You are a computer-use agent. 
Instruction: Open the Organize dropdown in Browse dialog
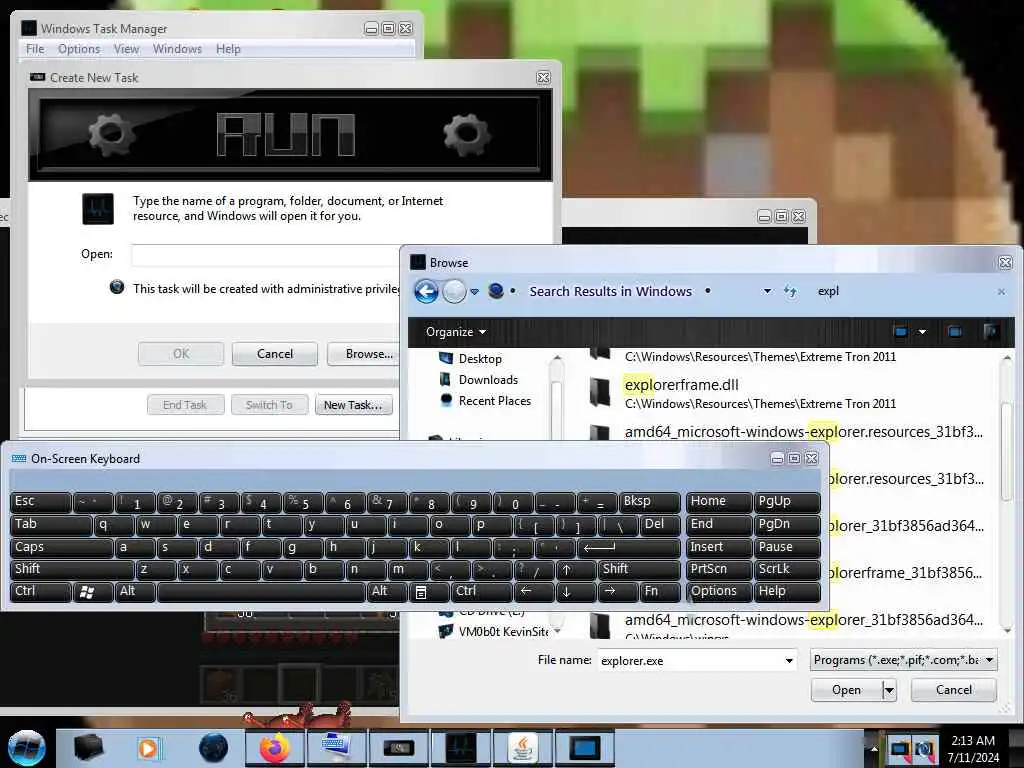(x=455, y=332)
